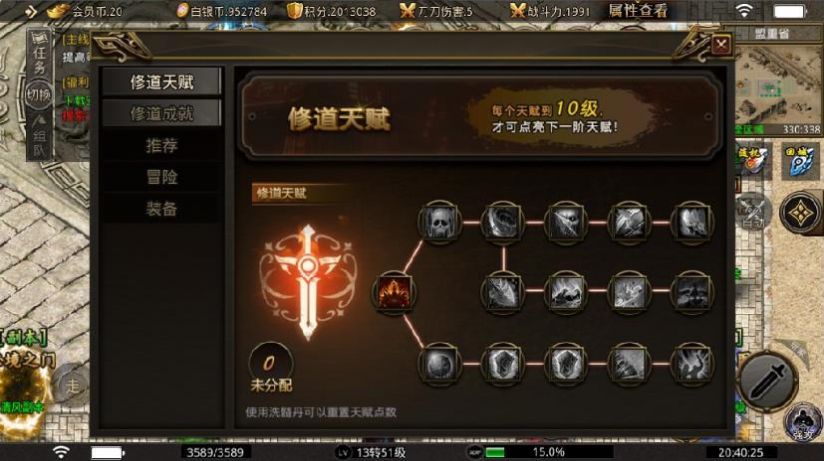Open the 推荐 menu item

tap(162, 145)
